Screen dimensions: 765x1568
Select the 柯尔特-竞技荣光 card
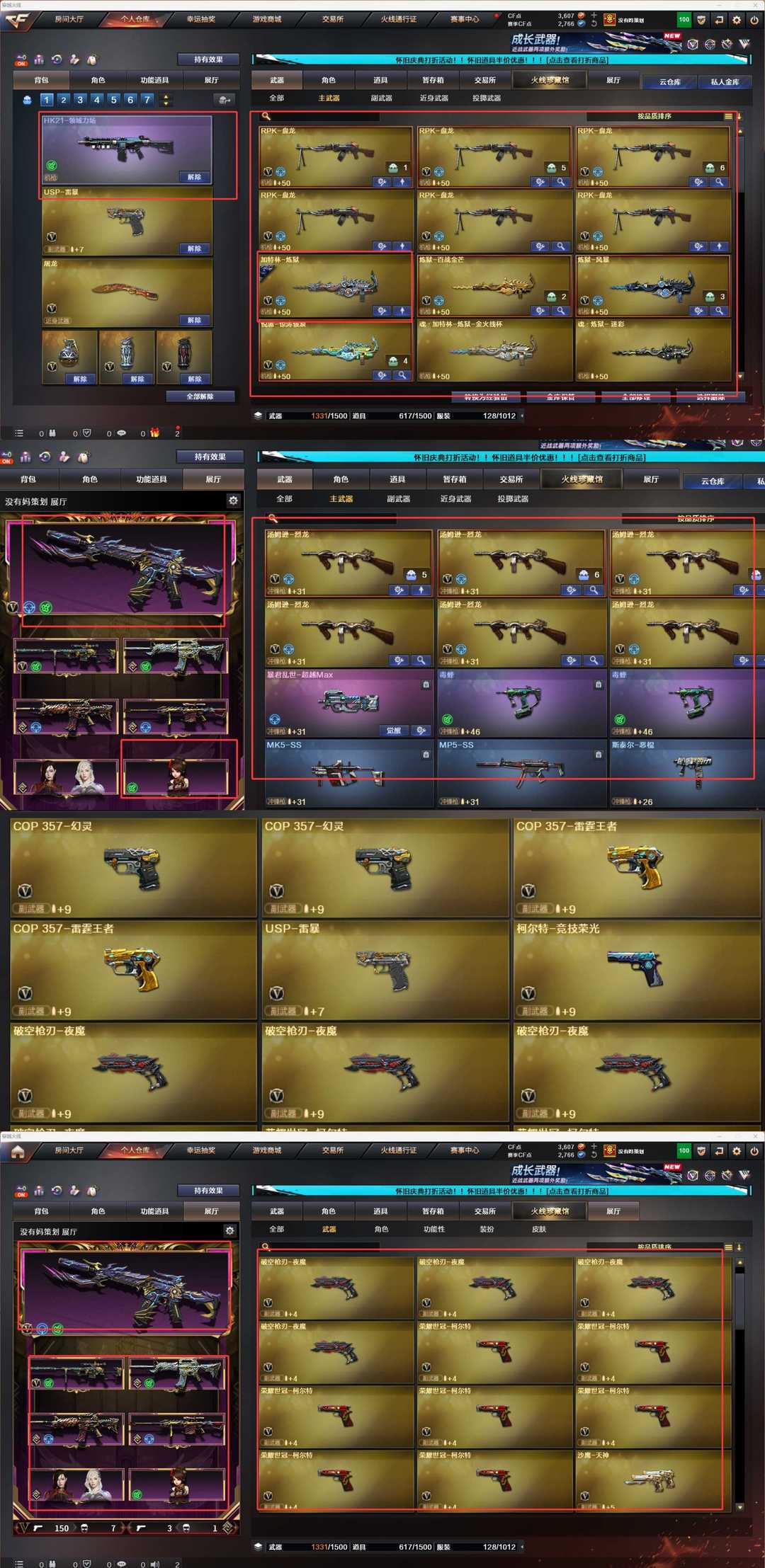click(x=636, y=970)
